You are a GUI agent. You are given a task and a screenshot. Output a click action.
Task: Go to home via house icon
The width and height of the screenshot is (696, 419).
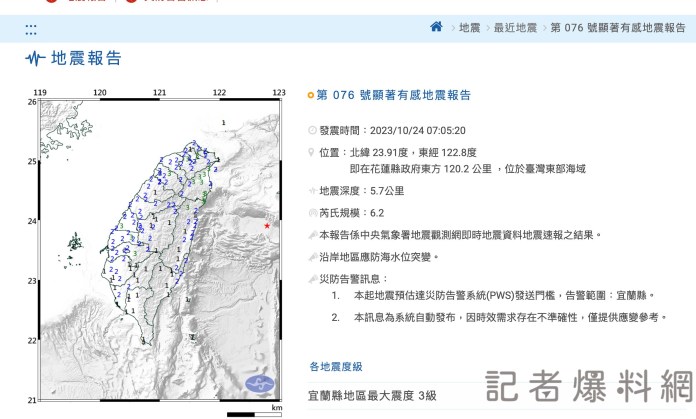tap(436, 27)
